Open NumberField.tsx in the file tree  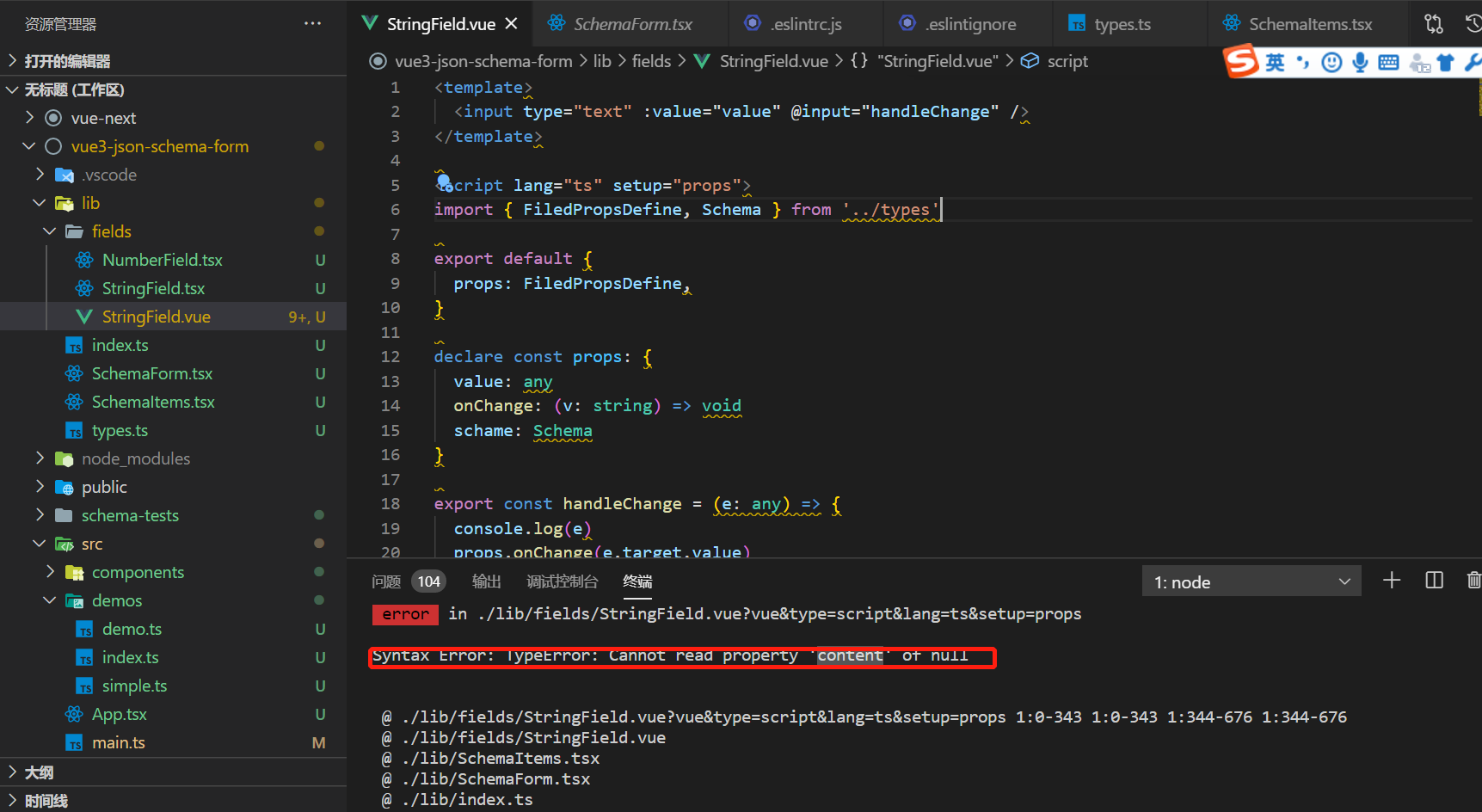pos(162,260)
